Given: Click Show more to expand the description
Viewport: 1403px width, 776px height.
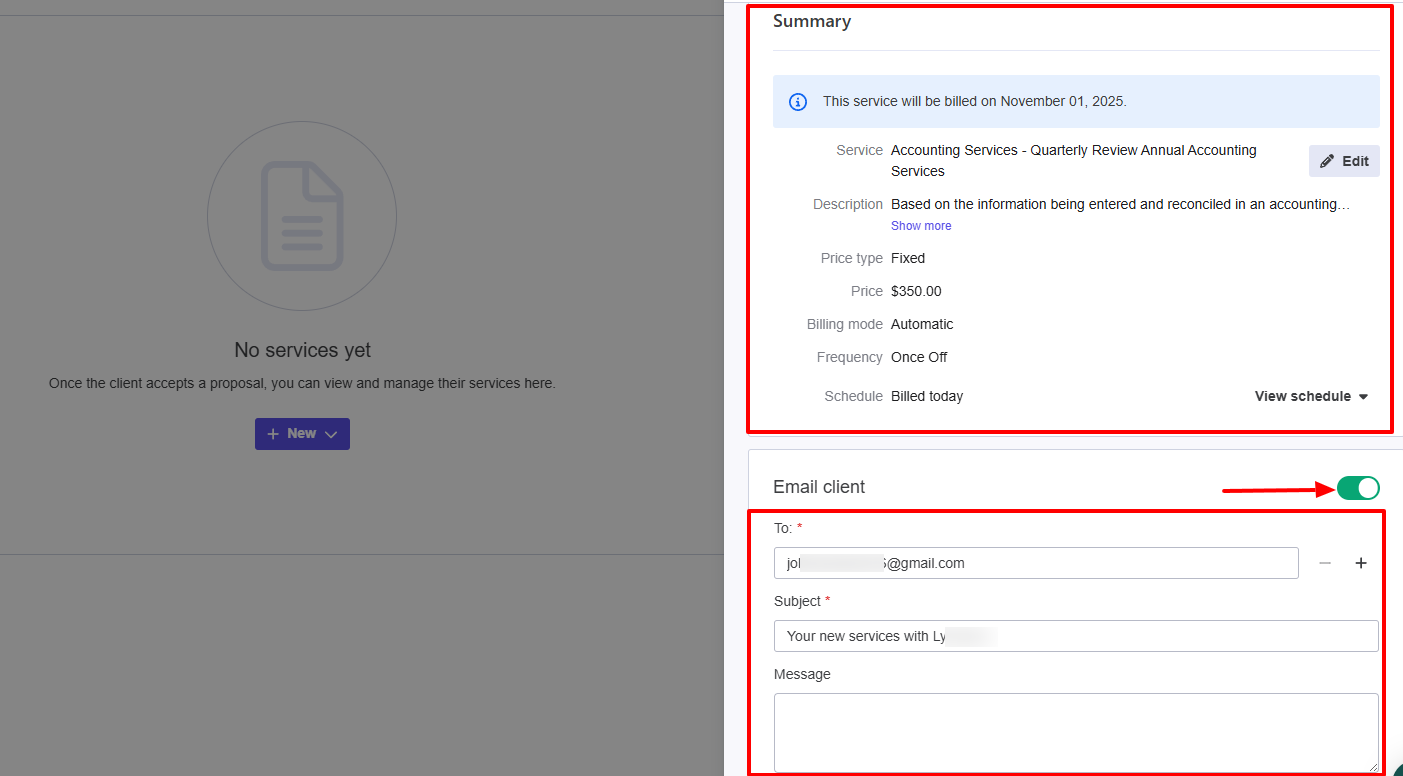Looking at the screenshot, I should coord(920,225).
